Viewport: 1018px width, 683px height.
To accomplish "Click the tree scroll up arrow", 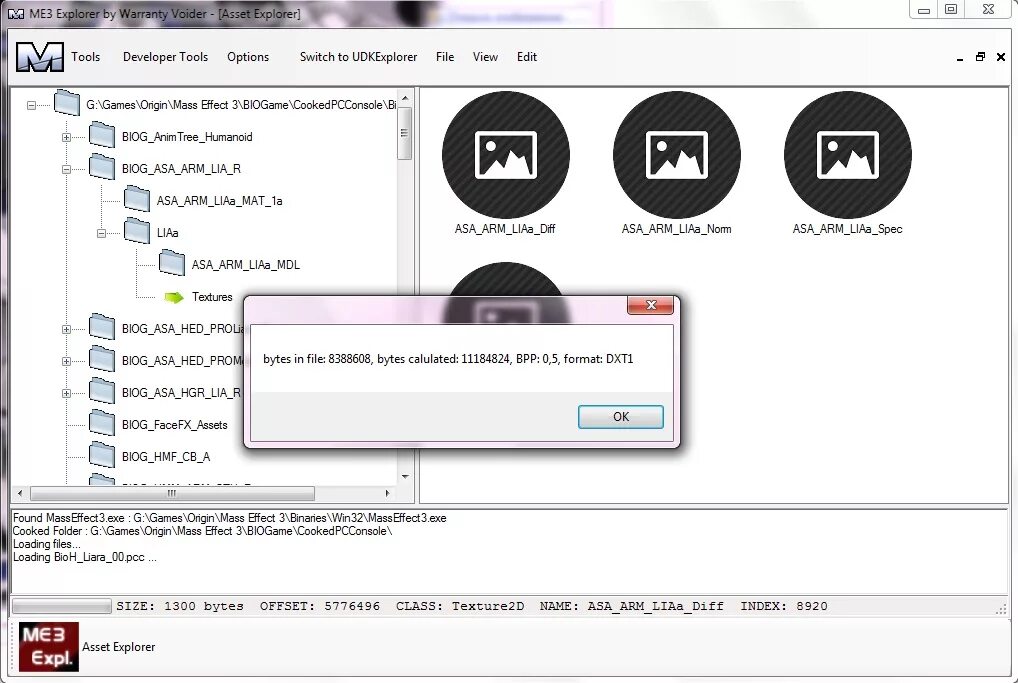I will click(x=404, y=98).
